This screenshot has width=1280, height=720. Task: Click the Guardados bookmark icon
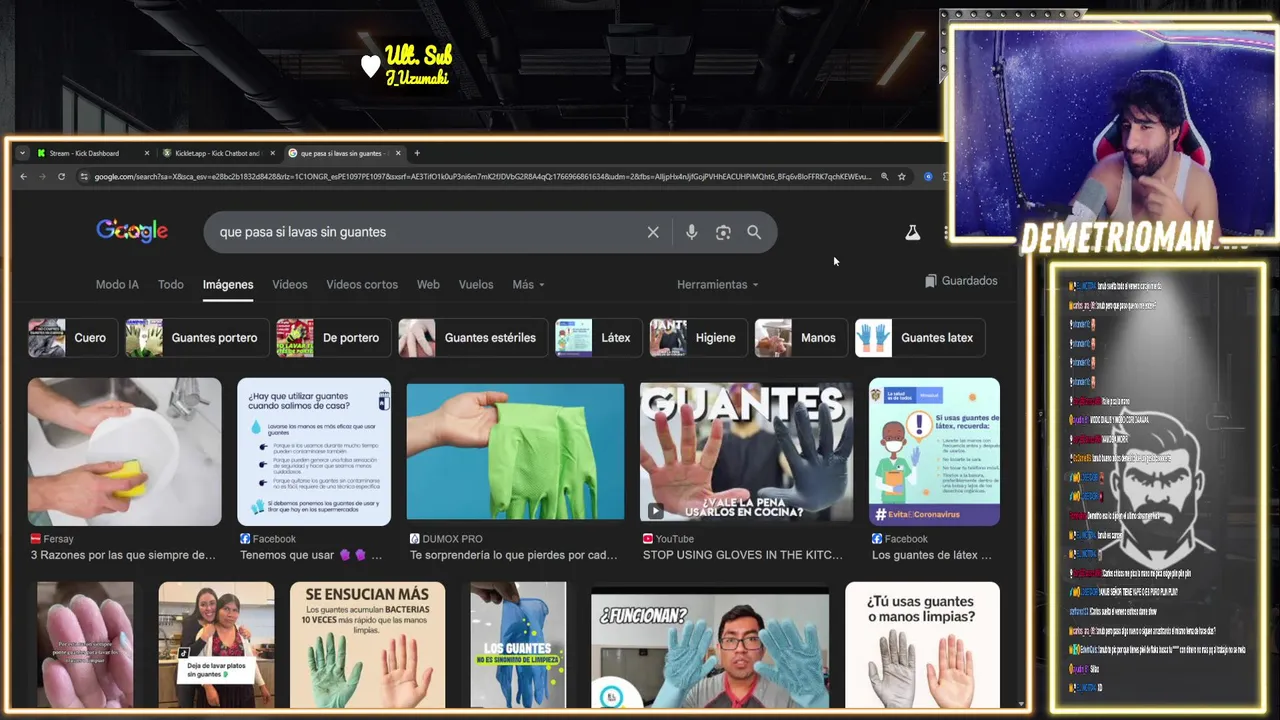click(931, 281)
